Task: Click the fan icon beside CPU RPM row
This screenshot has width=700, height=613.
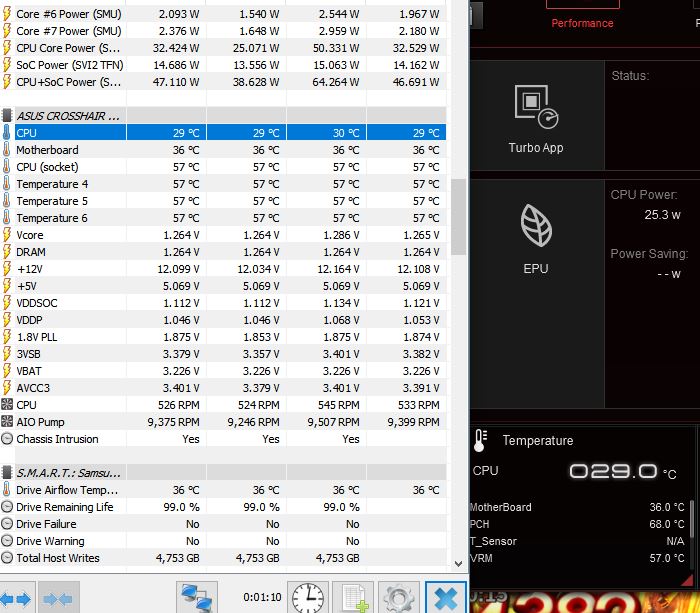Action: (7, 404)
